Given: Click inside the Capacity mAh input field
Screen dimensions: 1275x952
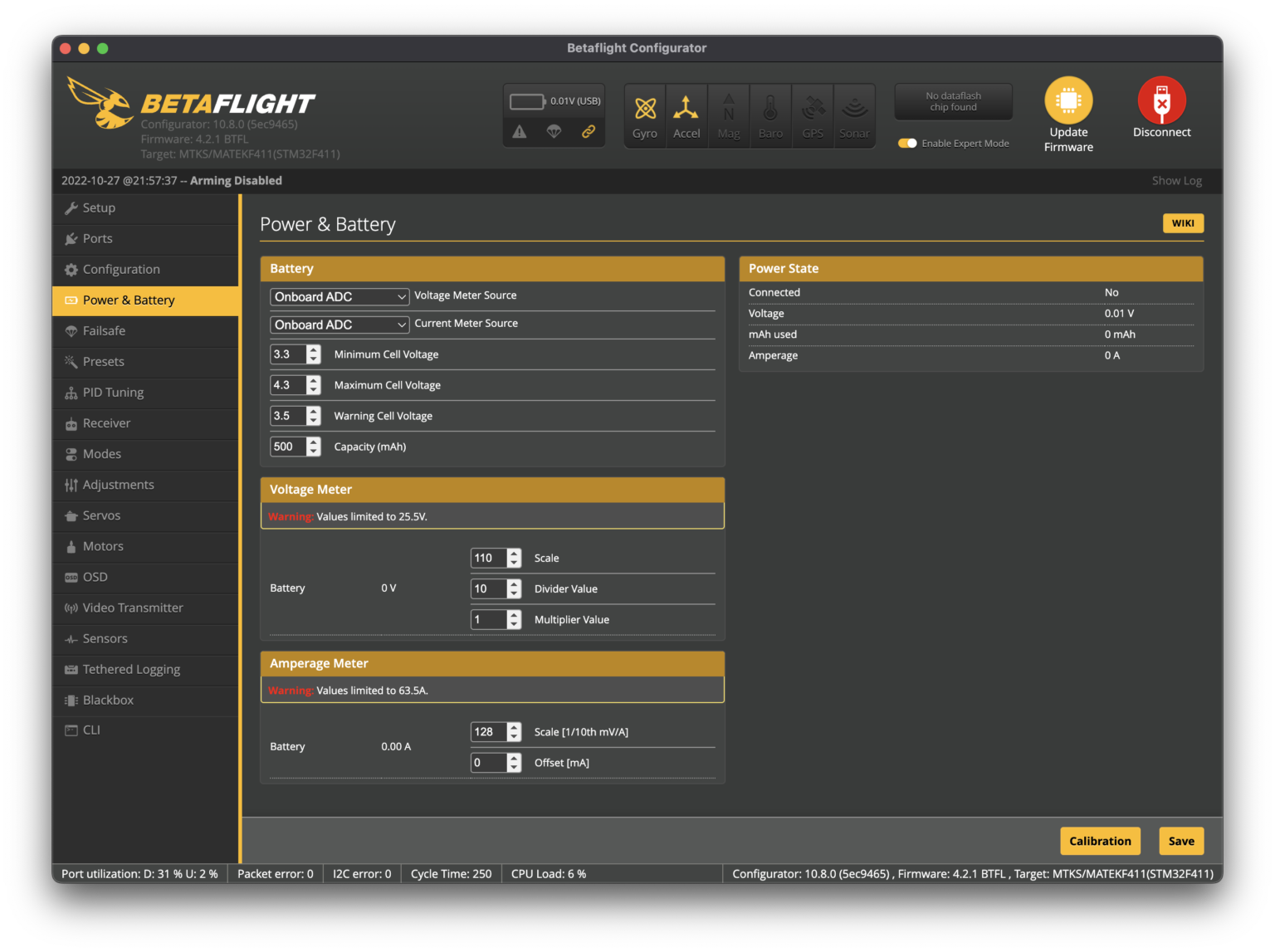Looking at the screenshot, I should 289,447.
